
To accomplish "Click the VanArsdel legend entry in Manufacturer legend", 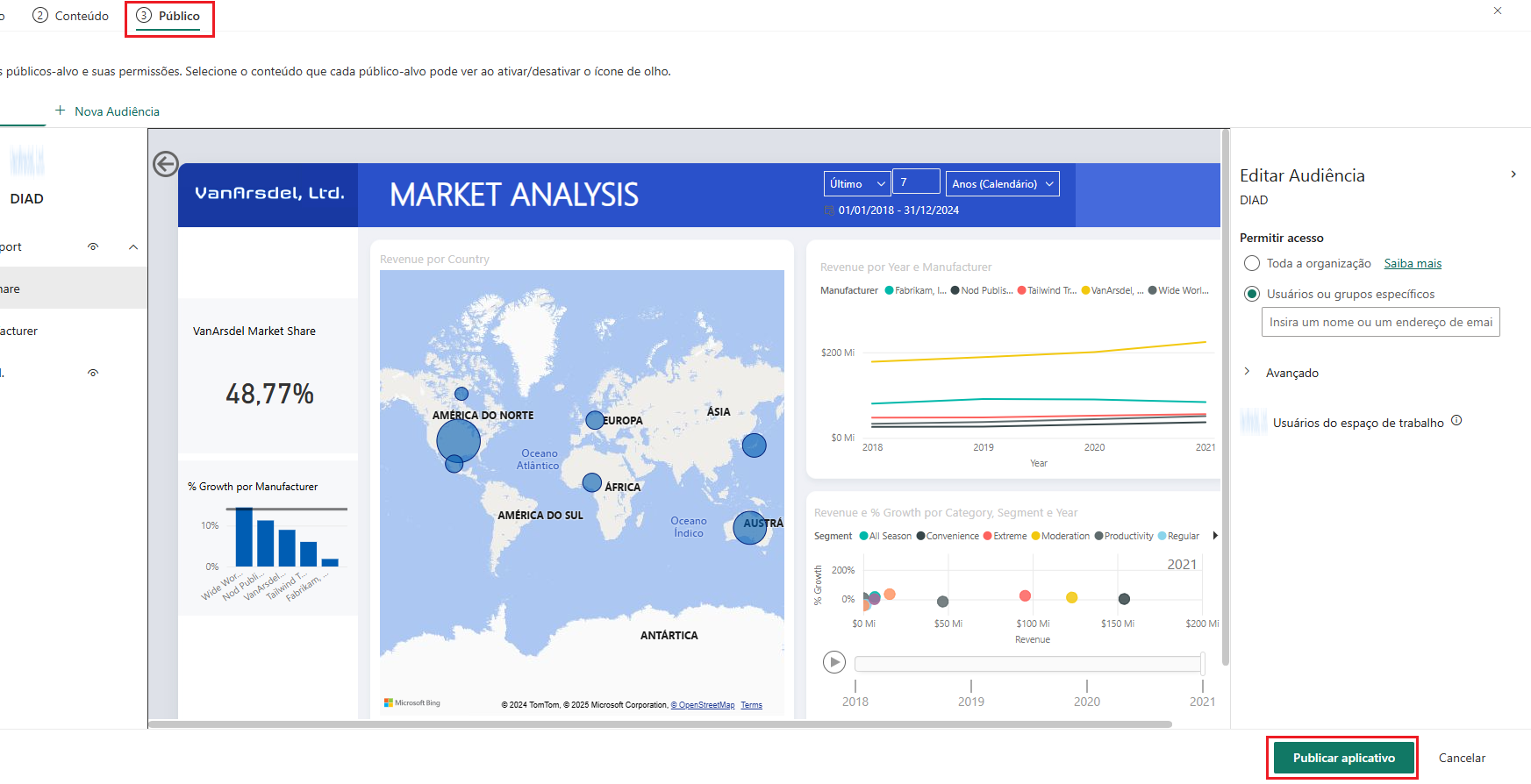I will [1112, 290].
